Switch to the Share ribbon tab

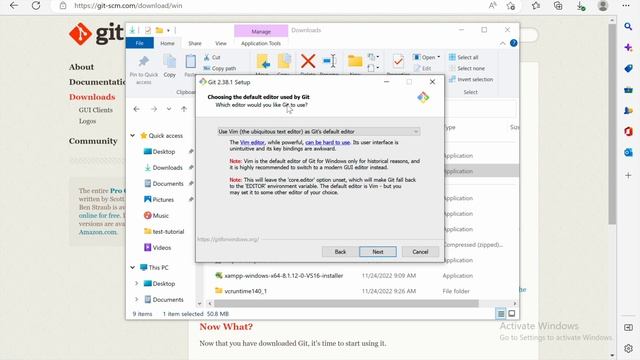195,43
